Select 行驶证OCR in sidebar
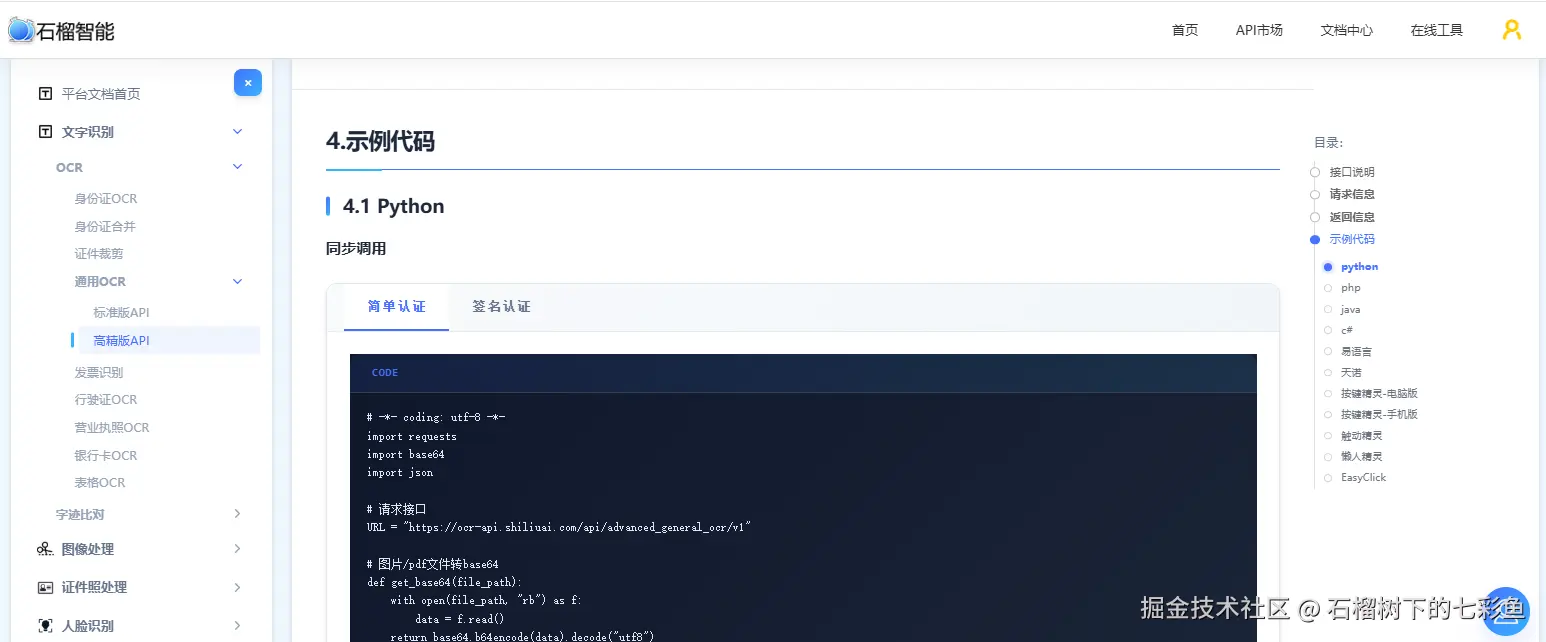This screenshot has width=1546, height=642. pyautogui.click(x=106, y=400)
